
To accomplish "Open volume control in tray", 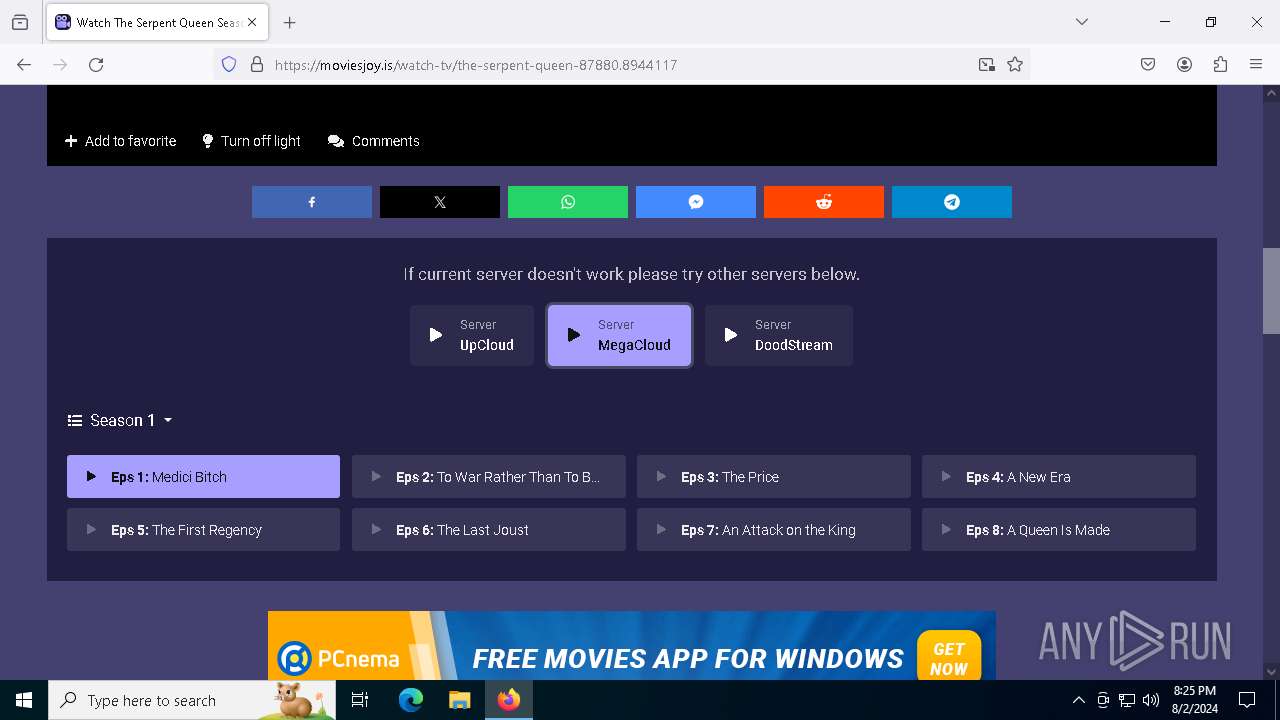I will (x=1151, y=700).
